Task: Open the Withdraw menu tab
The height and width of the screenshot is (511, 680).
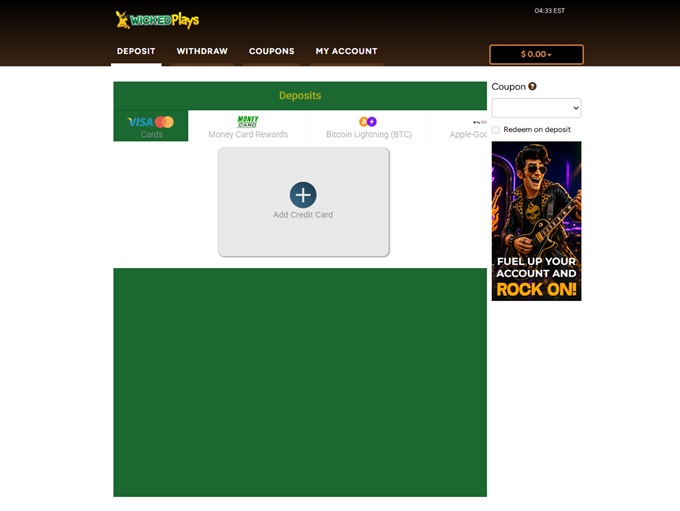Action: (x=202, y=51)
